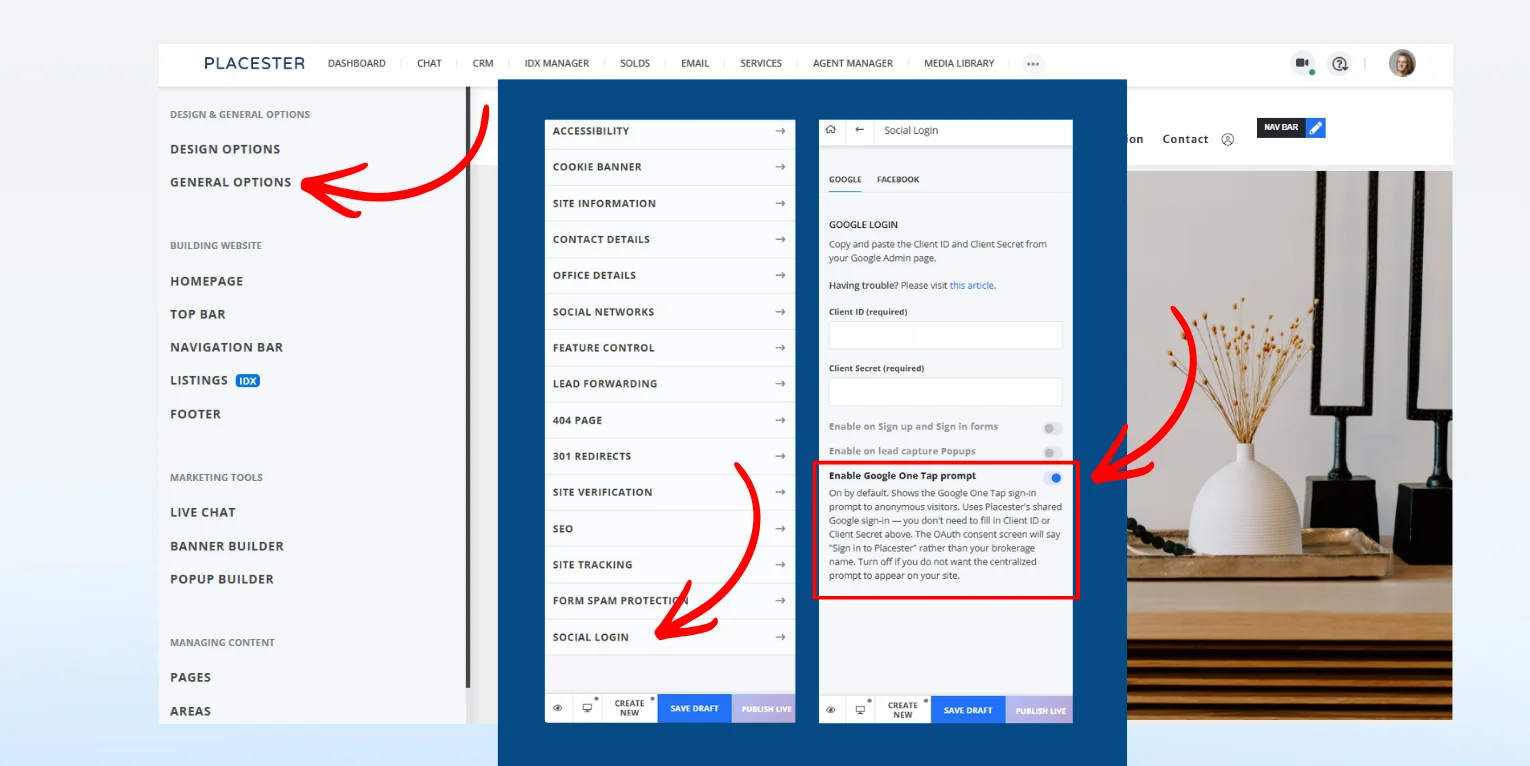Open Media Library in the top navigation
Image resolution: width=1530 pixels, height=766 pixels.
pyautogui.click(x=959, y=63)
